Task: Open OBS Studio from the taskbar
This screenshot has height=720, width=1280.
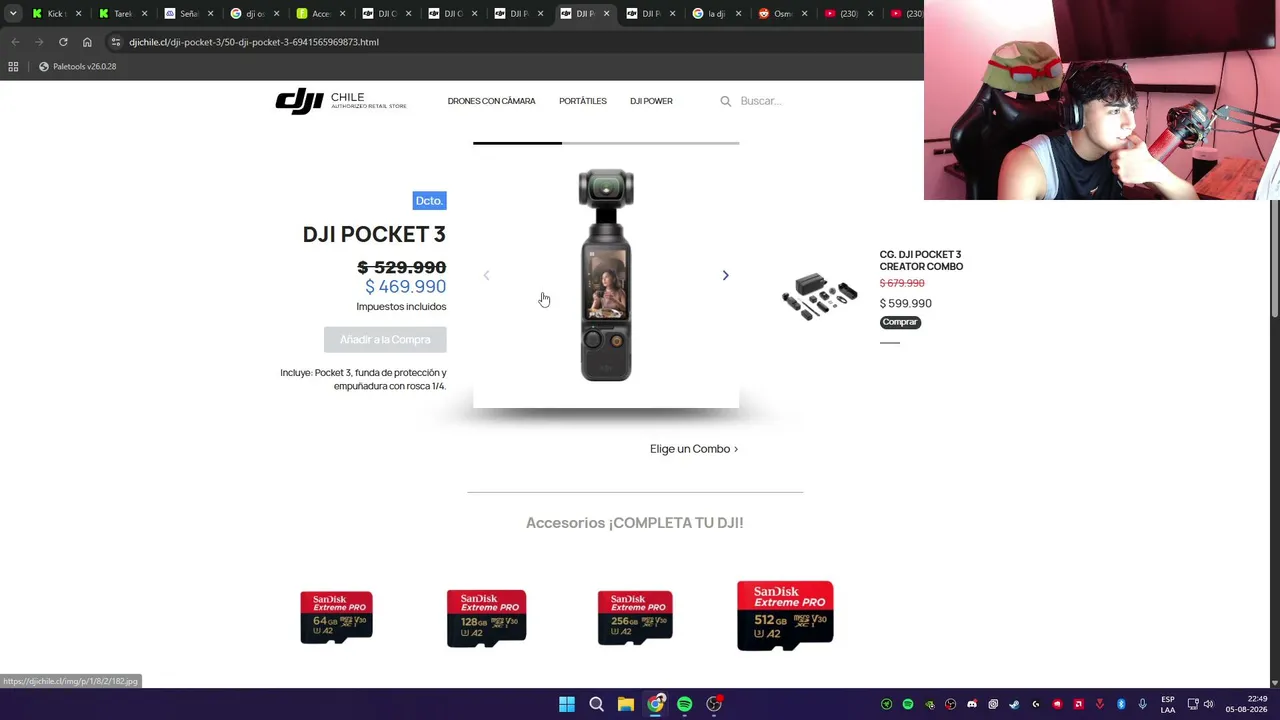Action: click(714, 704)
